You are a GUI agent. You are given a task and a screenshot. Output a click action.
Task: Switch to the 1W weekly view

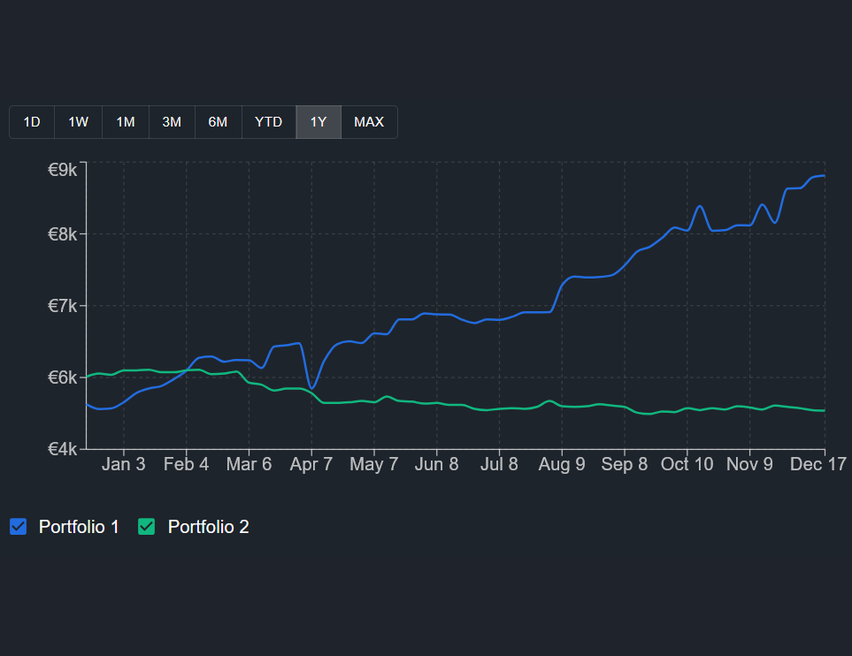pyautogui.click(x=78, y=121)
